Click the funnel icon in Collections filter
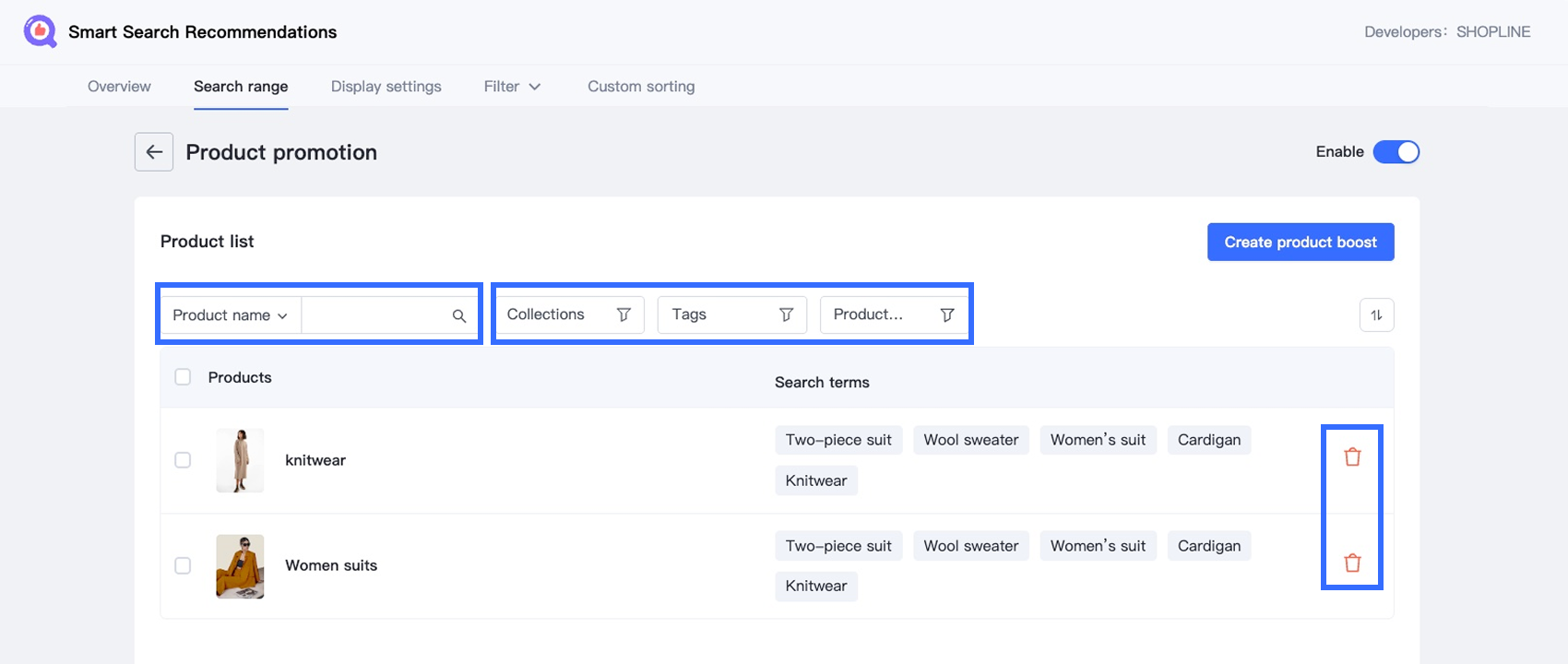The height and width of the screenshot is (664, 1568). pos(624,315)
